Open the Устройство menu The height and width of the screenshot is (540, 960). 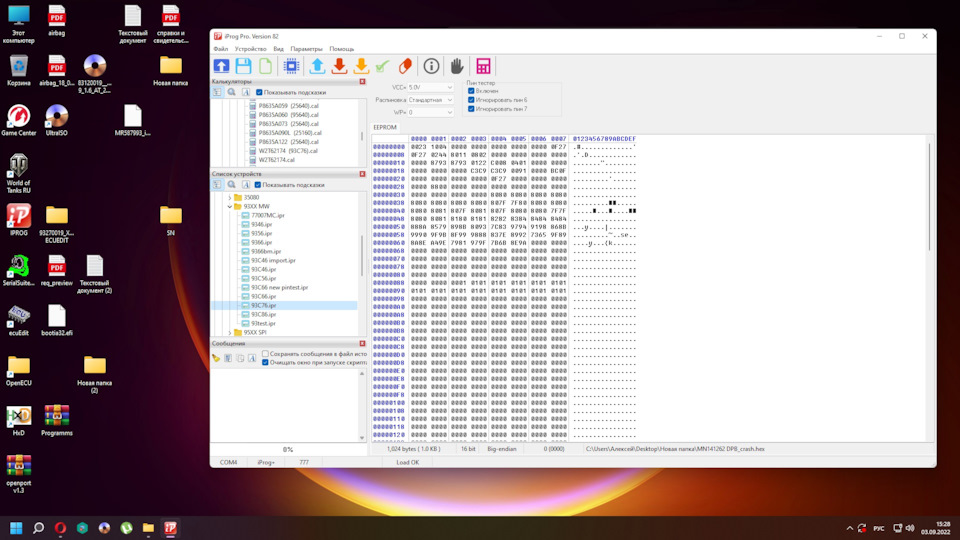(251, 49)
